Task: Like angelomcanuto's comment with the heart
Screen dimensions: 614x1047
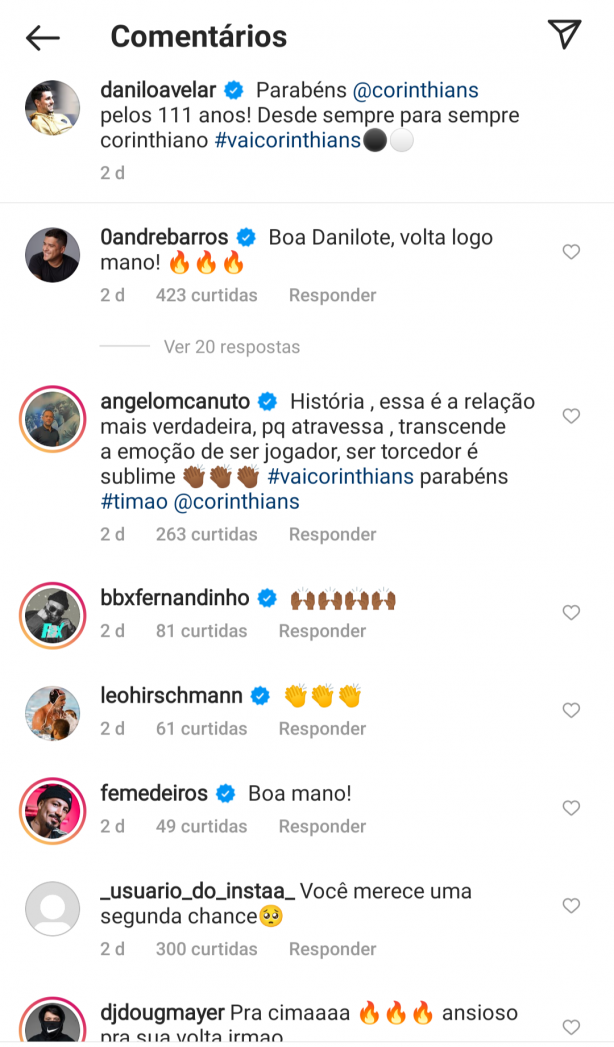Action: coord(571,416)
